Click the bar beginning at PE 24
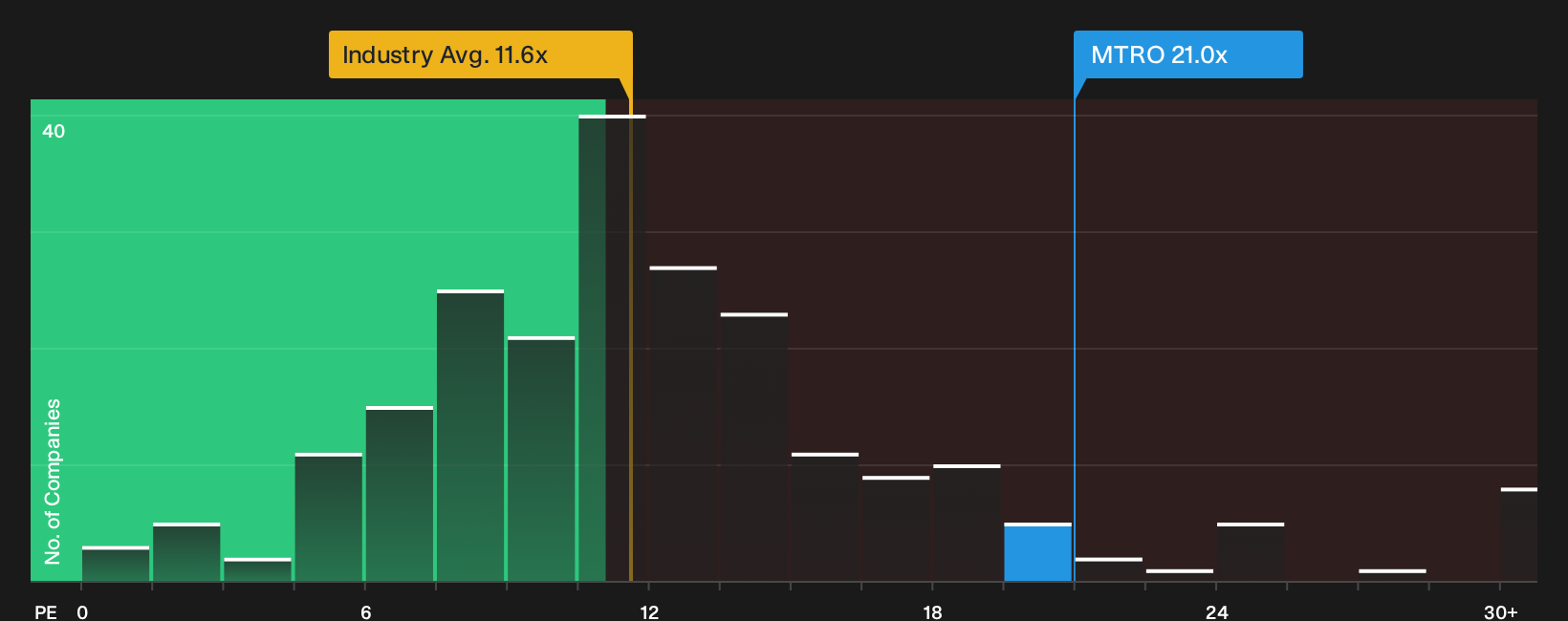This screenshot has height=621, width=1568. (x=1251, y=552)
